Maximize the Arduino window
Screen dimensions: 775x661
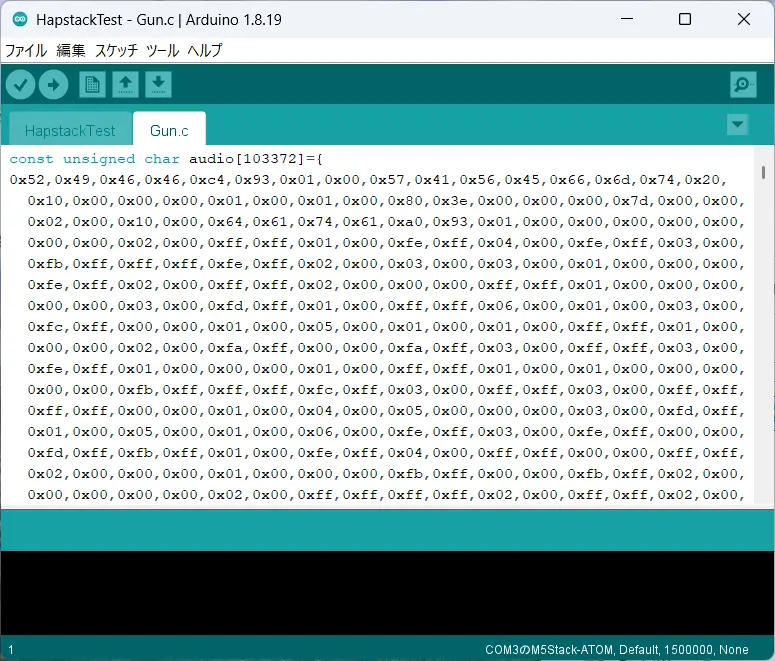click(685, 19)
